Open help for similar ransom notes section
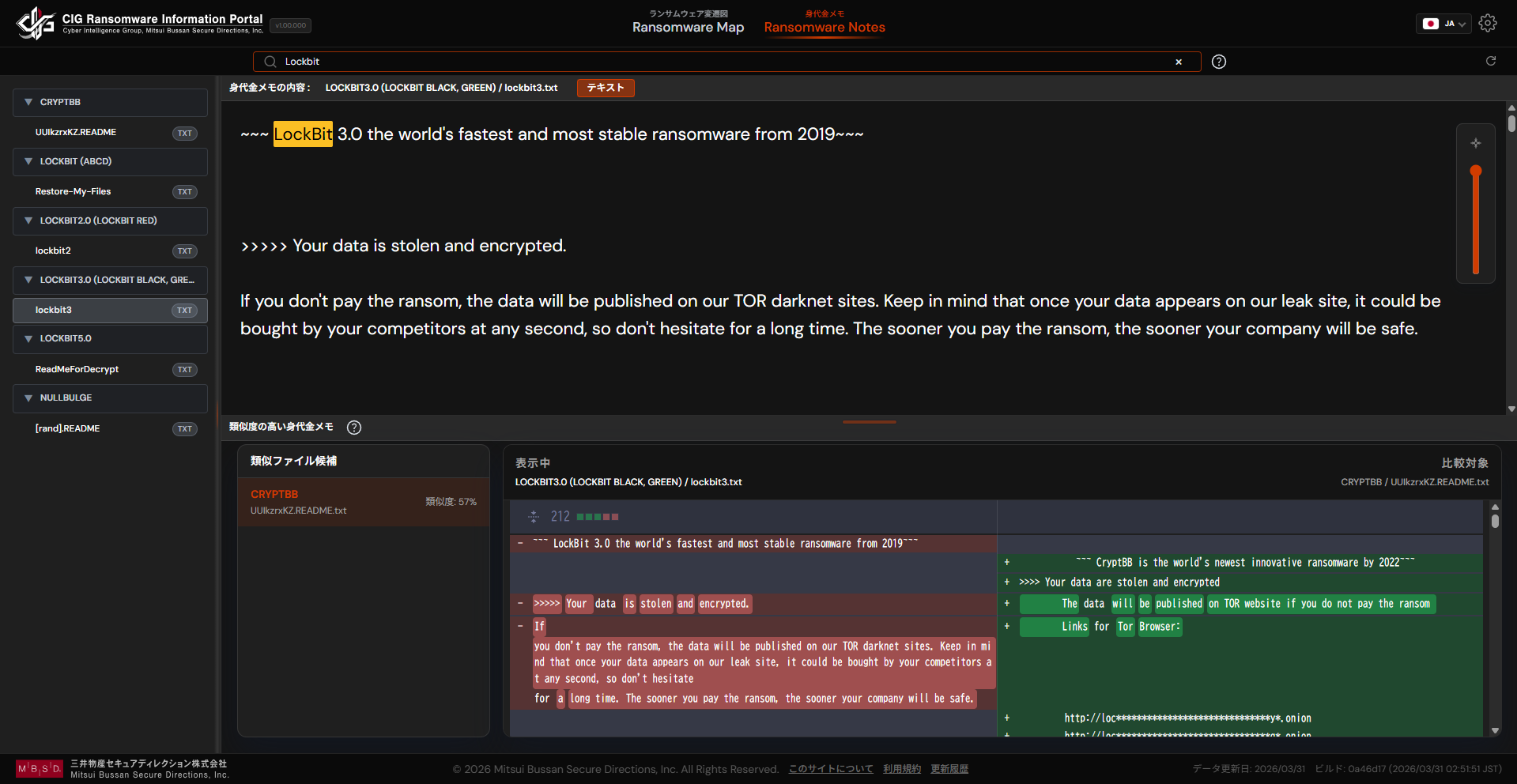This screenshot has height=784, width=1517. tap(354, 428)
